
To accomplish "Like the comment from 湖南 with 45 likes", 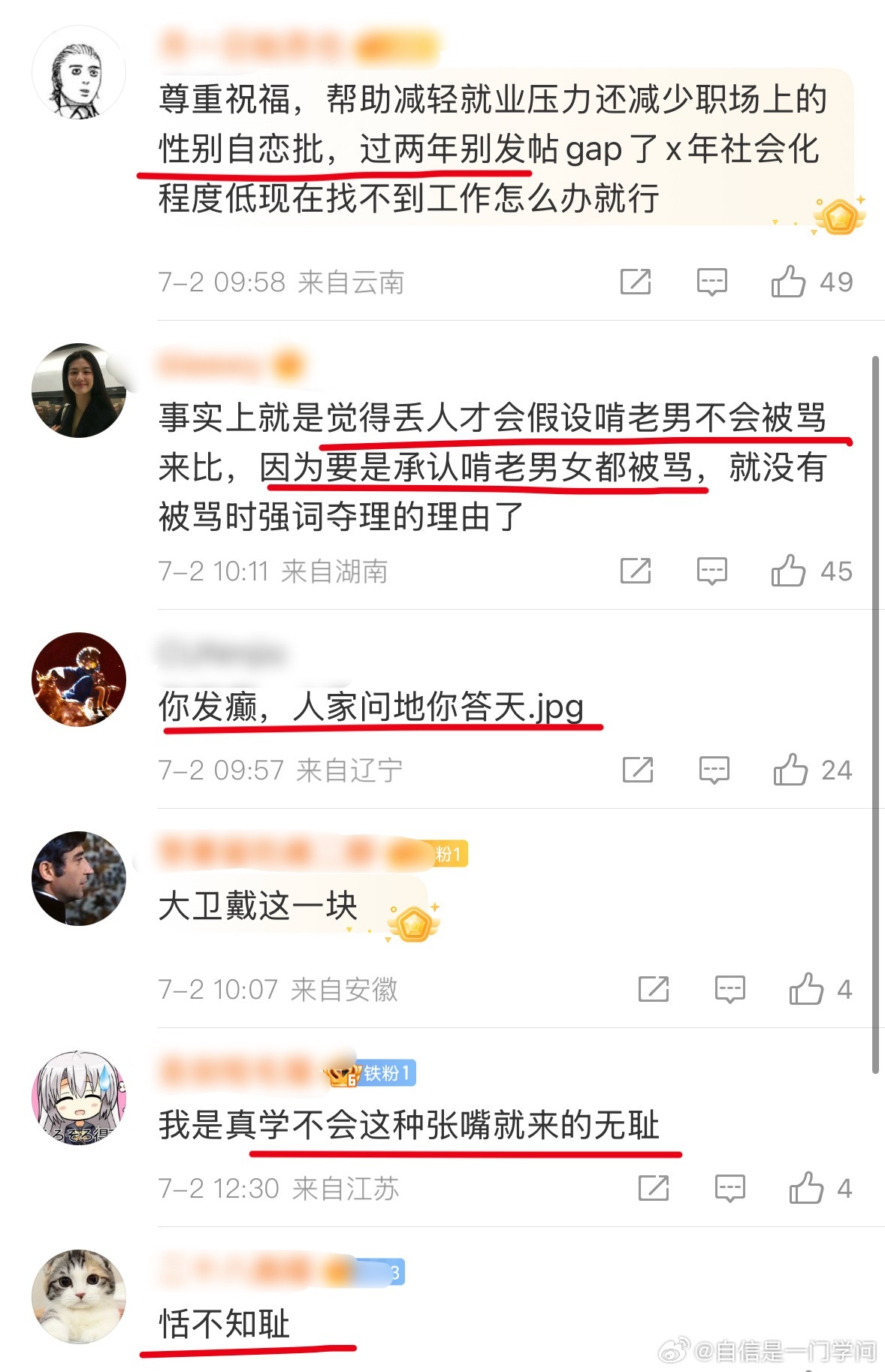I will (788, 571).
